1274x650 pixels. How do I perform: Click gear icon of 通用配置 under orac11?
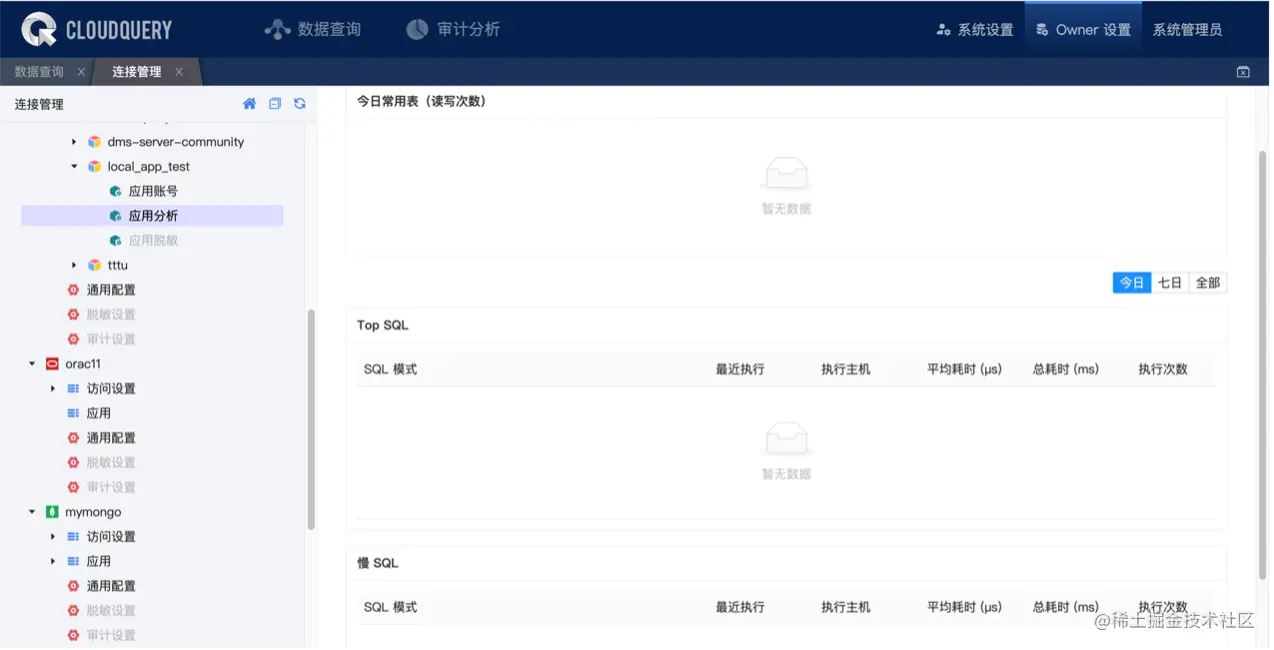click(x=73, y=438)
